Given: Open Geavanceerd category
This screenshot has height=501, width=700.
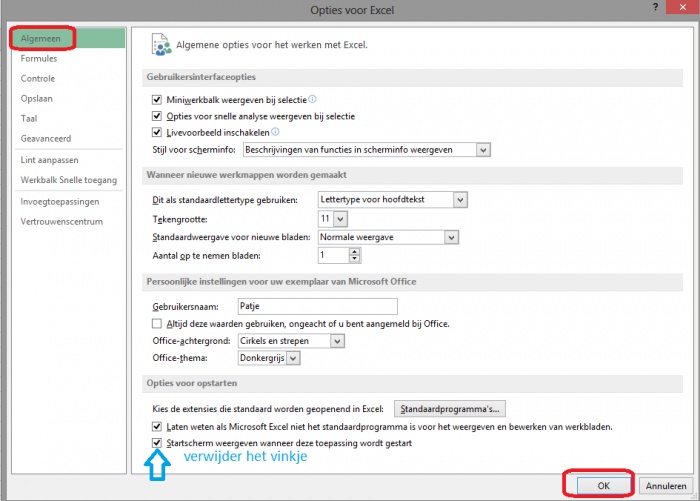Looking at the screenshot, I should coord(69,138).
